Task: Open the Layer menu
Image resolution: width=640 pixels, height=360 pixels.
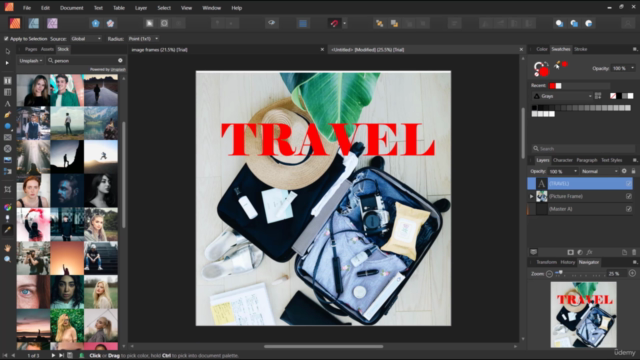Action: tap(141, 8)
